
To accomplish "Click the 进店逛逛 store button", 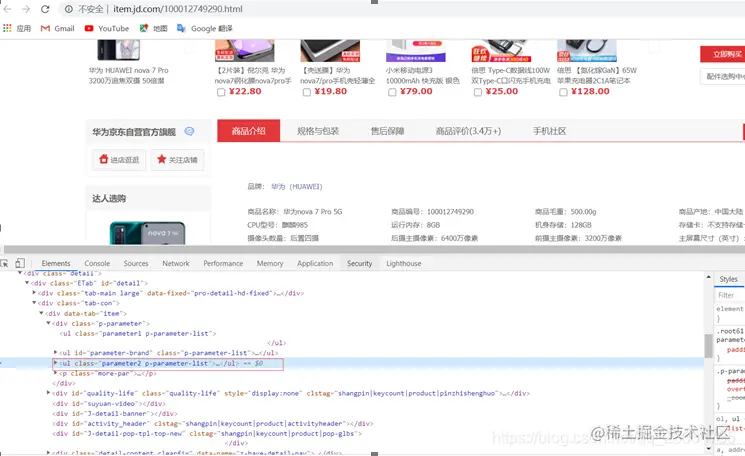I will click(119, 160).
